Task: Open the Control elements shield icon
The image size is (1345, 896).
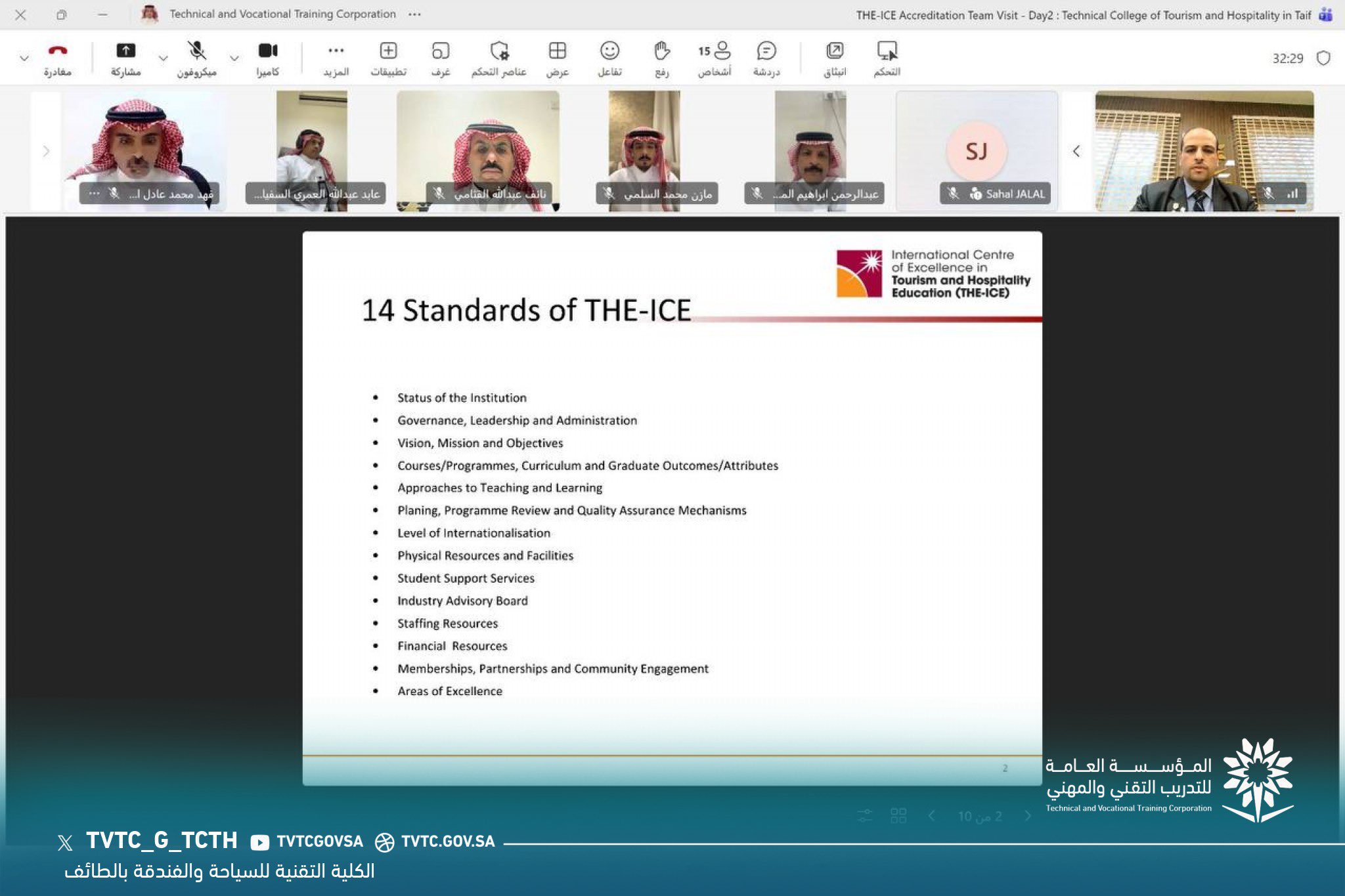Action: point(499,58)
